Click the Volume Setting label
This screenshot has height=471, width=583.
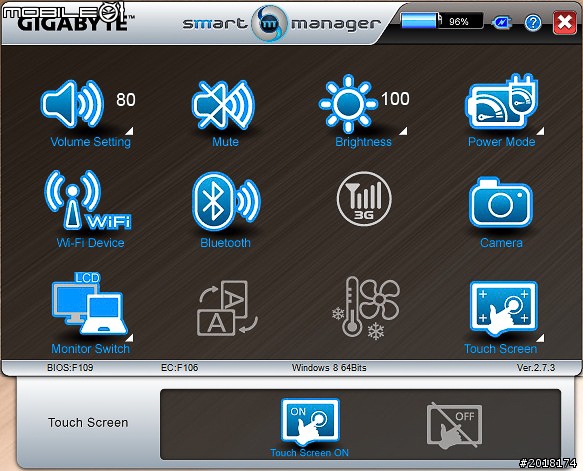point(90,142)
